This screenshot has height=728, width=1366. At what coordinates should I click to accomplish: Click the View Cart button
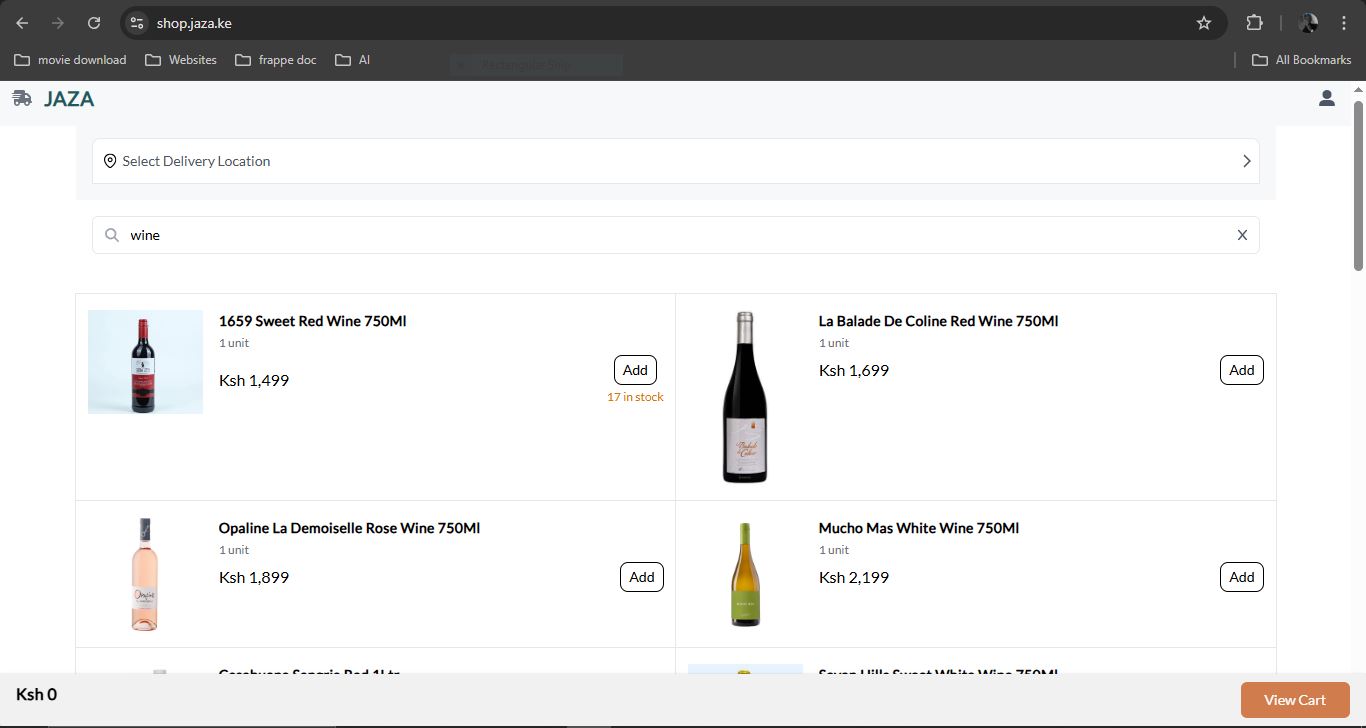[x=1294, y=700]
